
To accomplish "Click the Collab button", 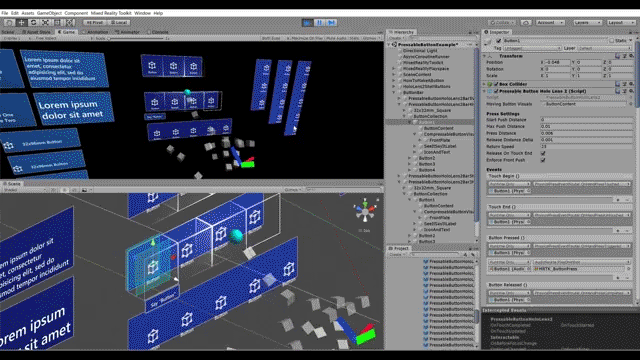I will pyautogui.click(x=502, y=22).
